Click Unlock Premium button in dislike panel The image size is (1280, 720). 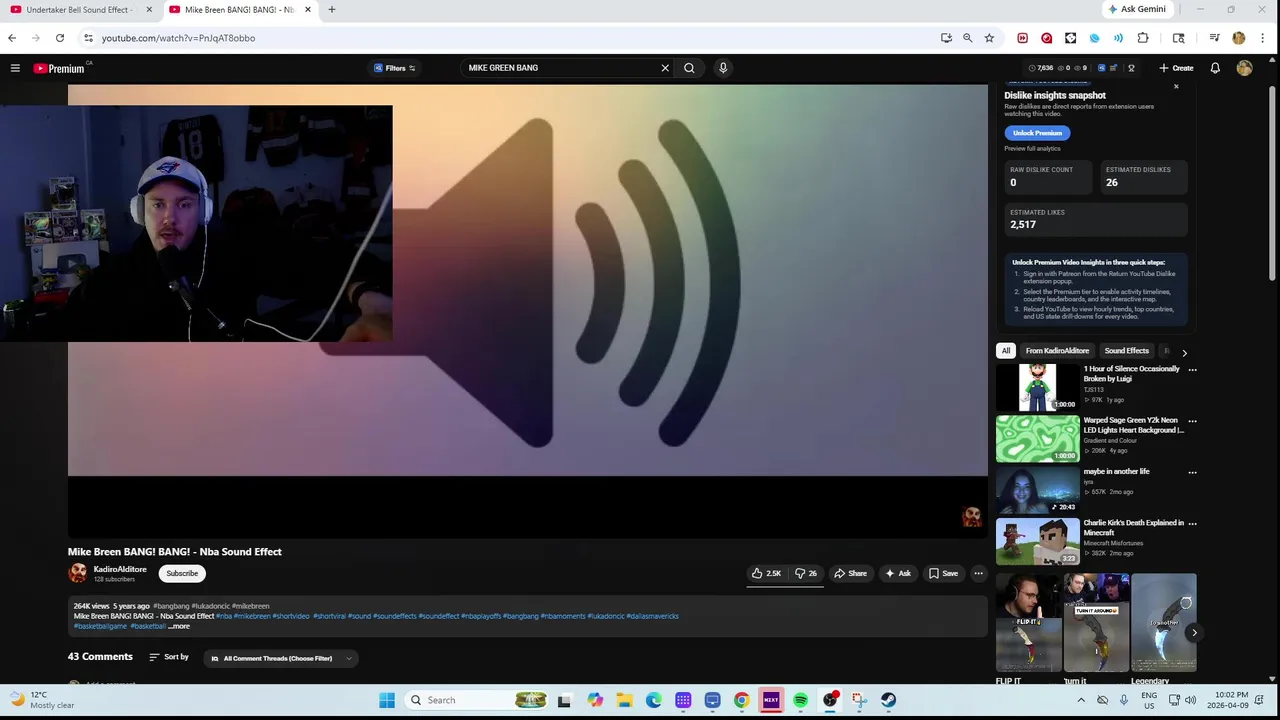[1037, 133]
